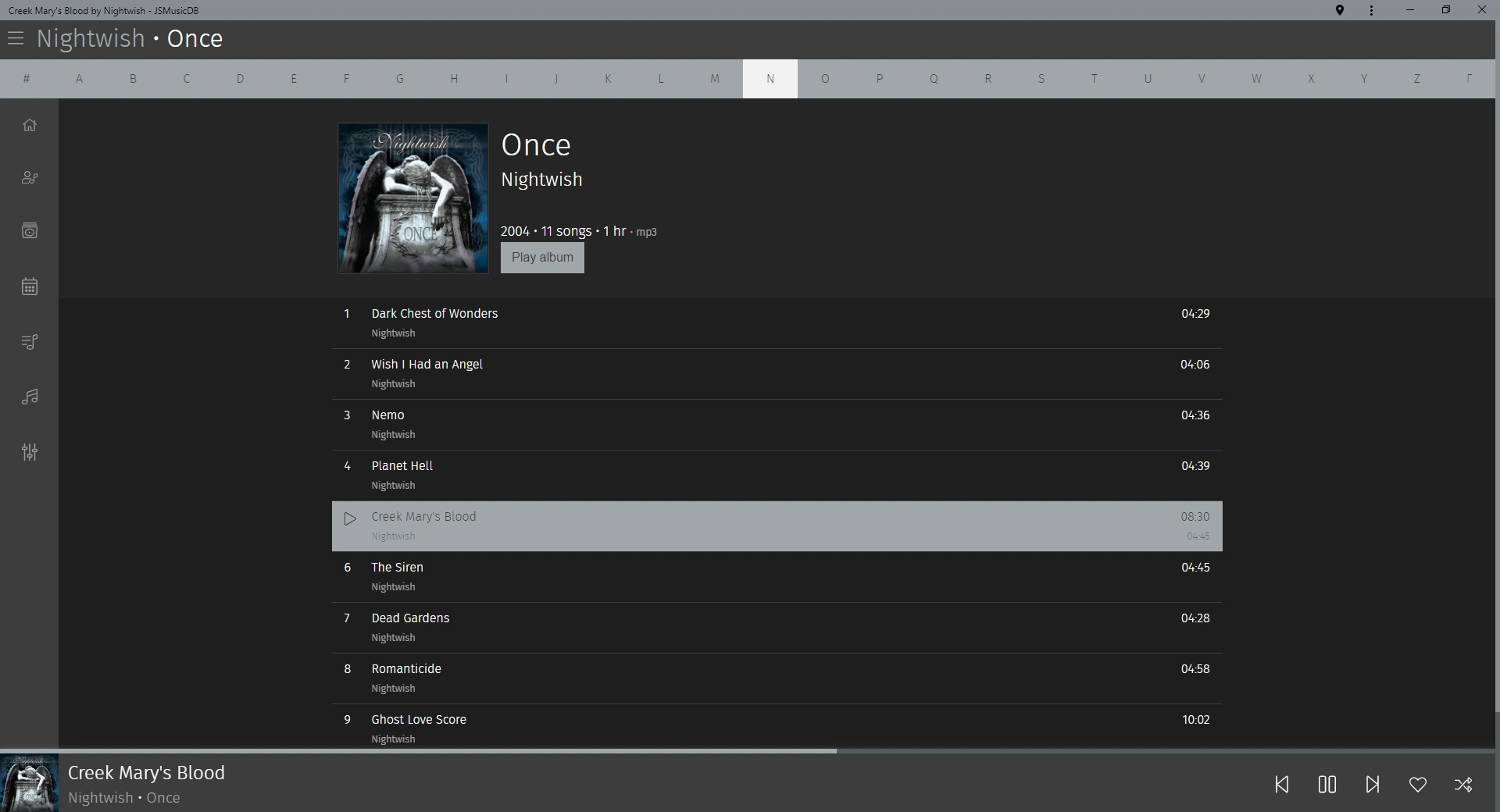Viewport: 1500px width, 812px height.
Task: Click the Once album cover artwork
Action: pyautogui.click(x=413, y=198)
